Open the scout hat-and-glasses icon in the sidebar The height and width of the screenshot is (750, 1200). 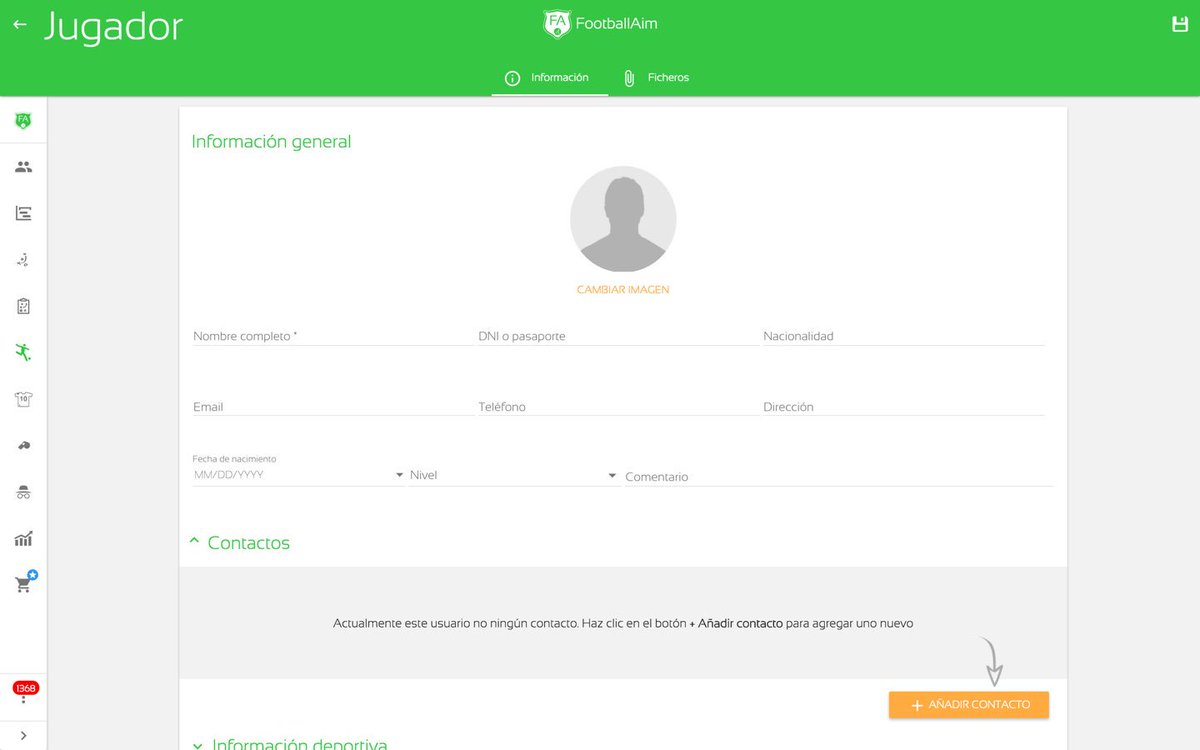click(23, 492)
